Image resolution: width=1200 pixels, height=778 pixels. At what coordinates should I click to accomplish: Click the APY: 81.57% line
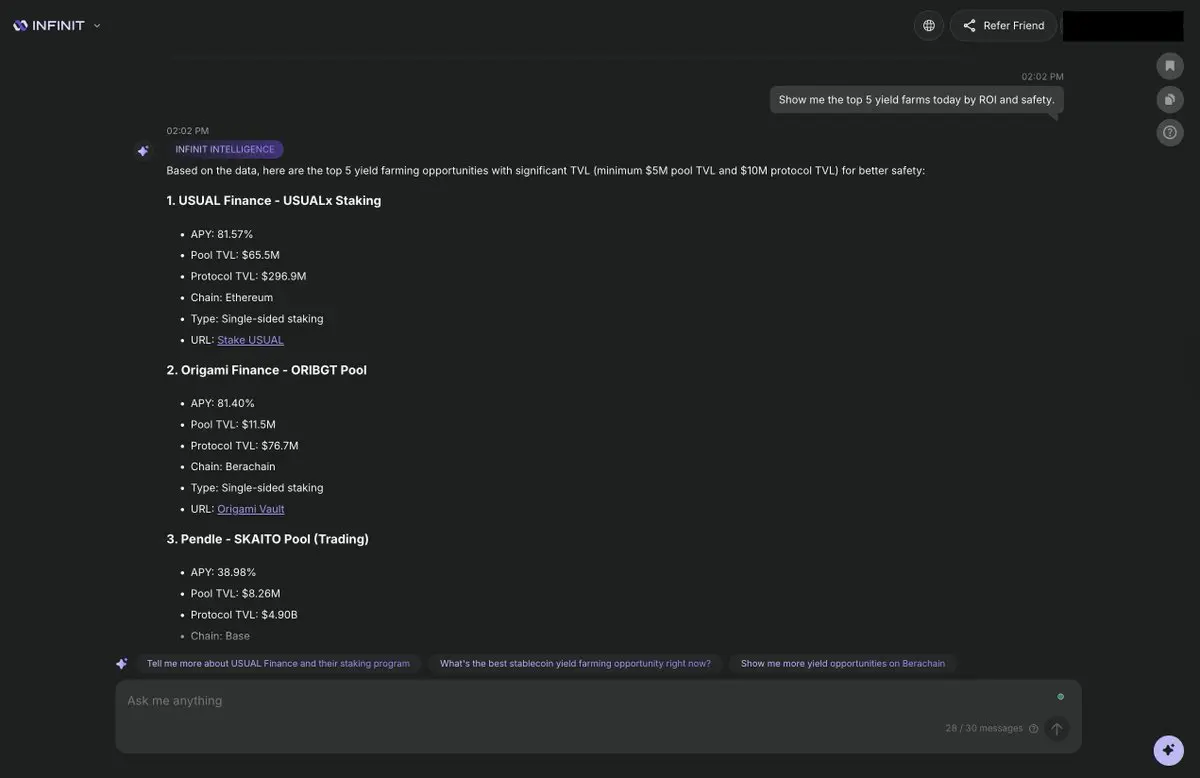tap(222, 234)
